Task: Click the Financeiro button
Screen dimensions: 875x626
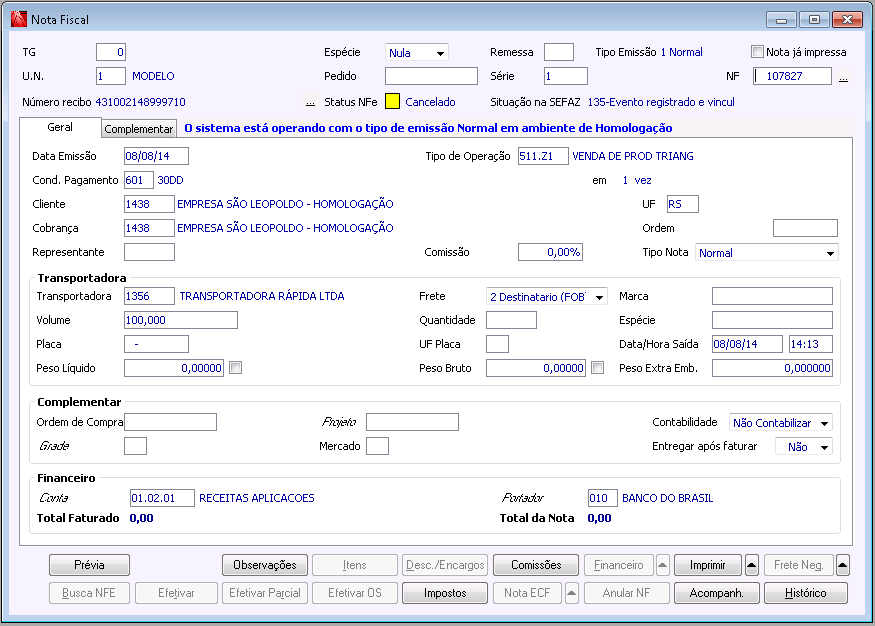Action: coord(618,565)
